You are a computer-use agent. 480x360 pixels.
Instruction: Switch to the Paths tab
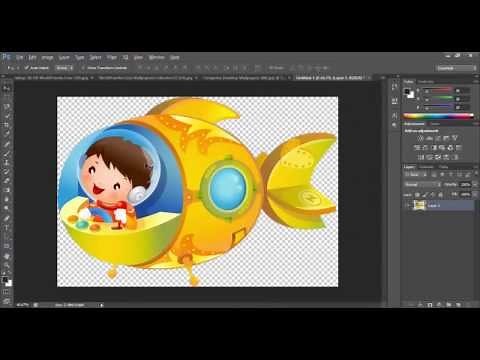pyautogui.click(x=443, y=167)
